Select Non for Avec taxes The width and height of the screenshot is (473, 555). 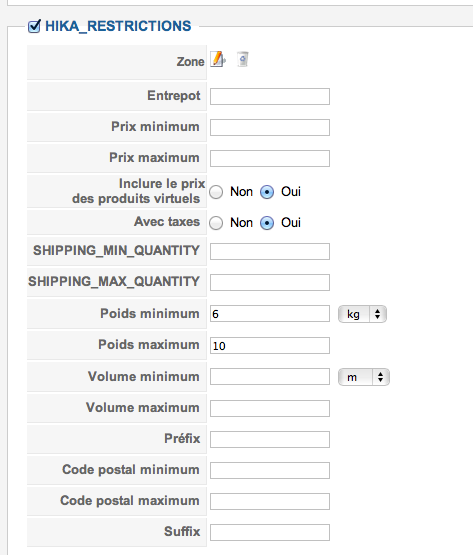(216, 223)
